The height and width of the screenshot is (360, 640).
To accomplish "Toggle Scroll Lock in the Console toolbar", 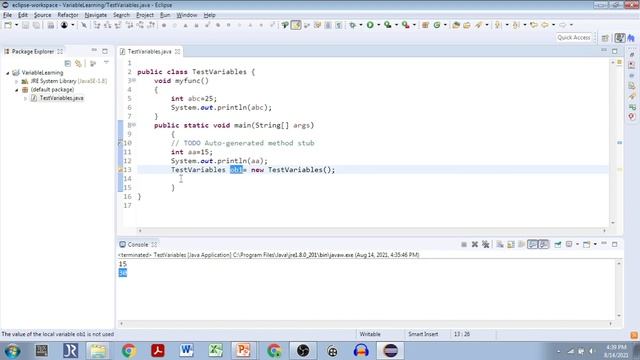I will 511,244.
